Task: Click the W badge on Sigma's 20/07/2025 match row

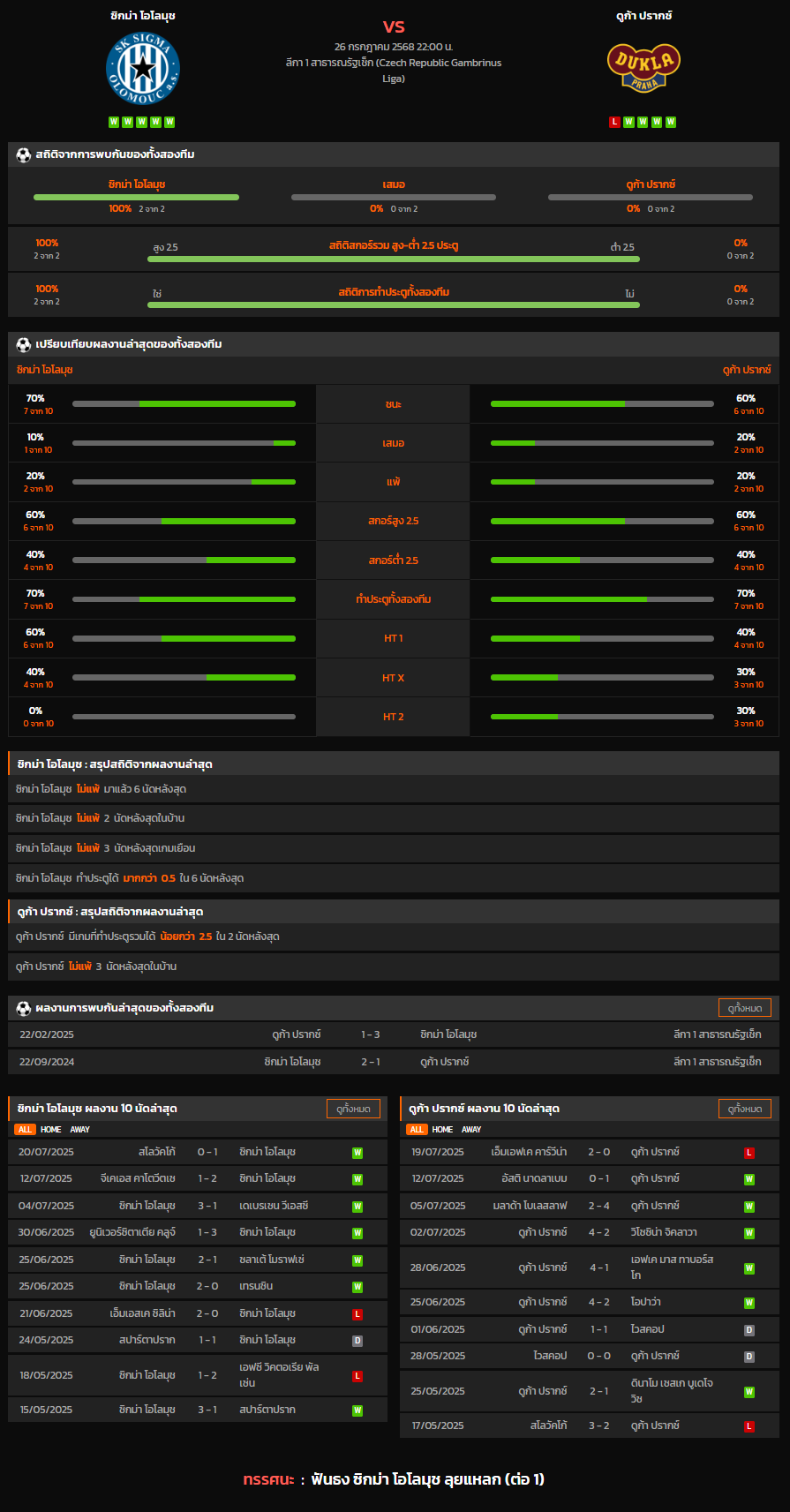Action: [357, 1153]
